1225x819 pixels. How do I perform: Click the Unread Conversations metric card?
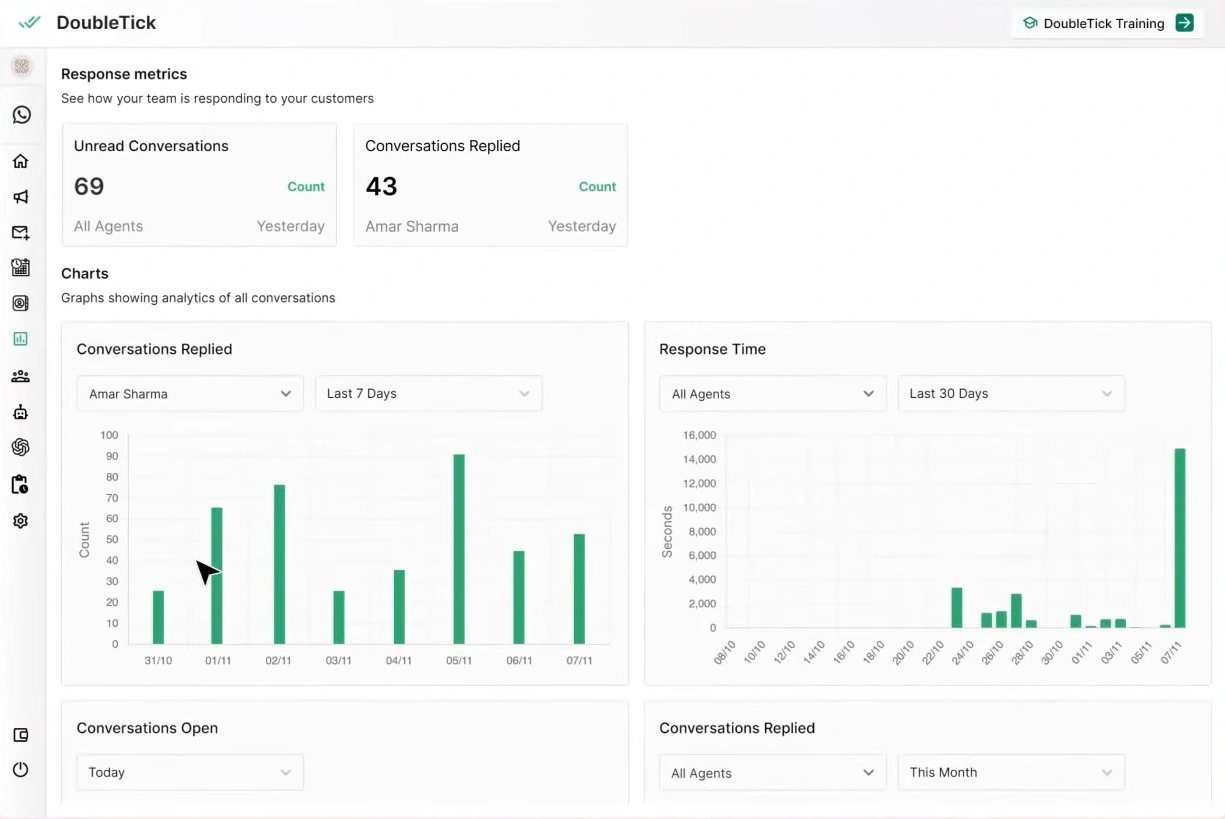(x=199, y=185)
